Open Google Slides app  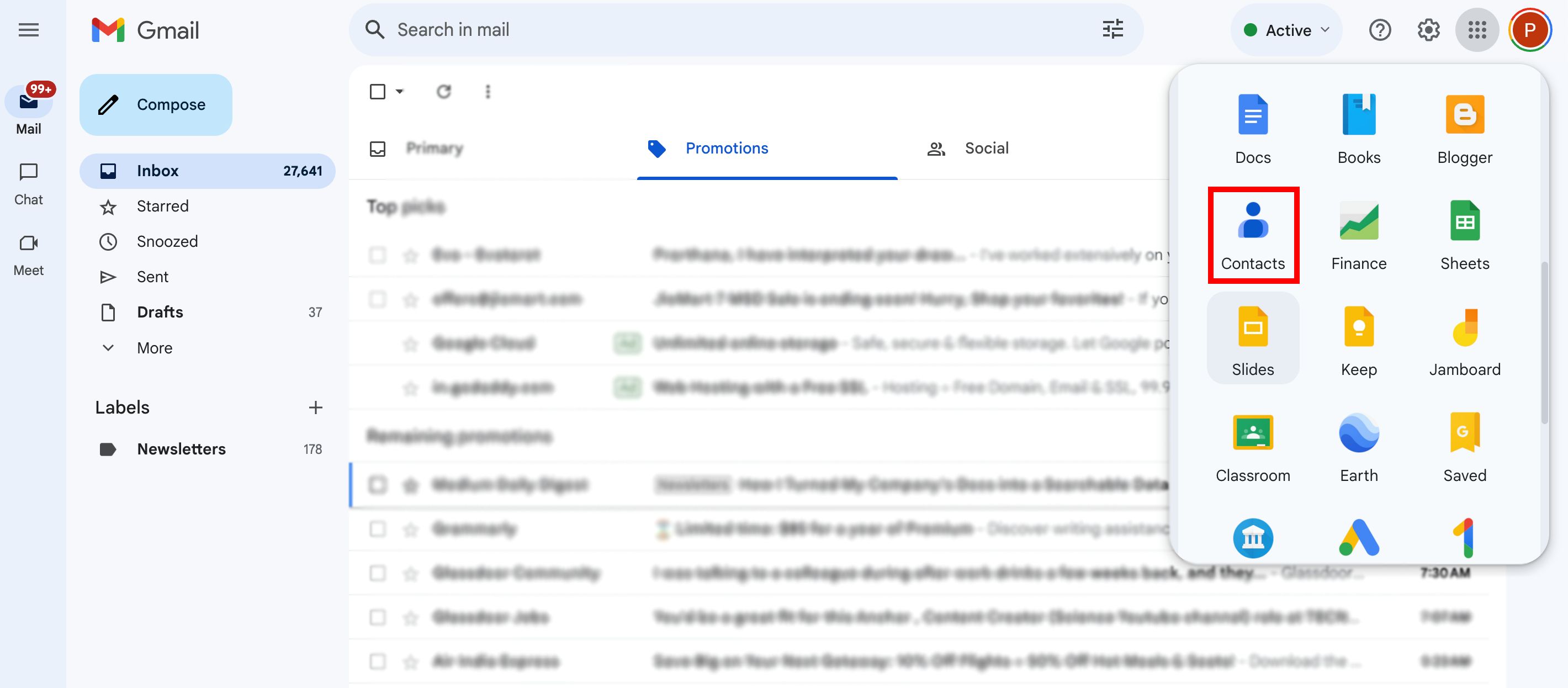pyautogui.click(x=1253, y=338)
